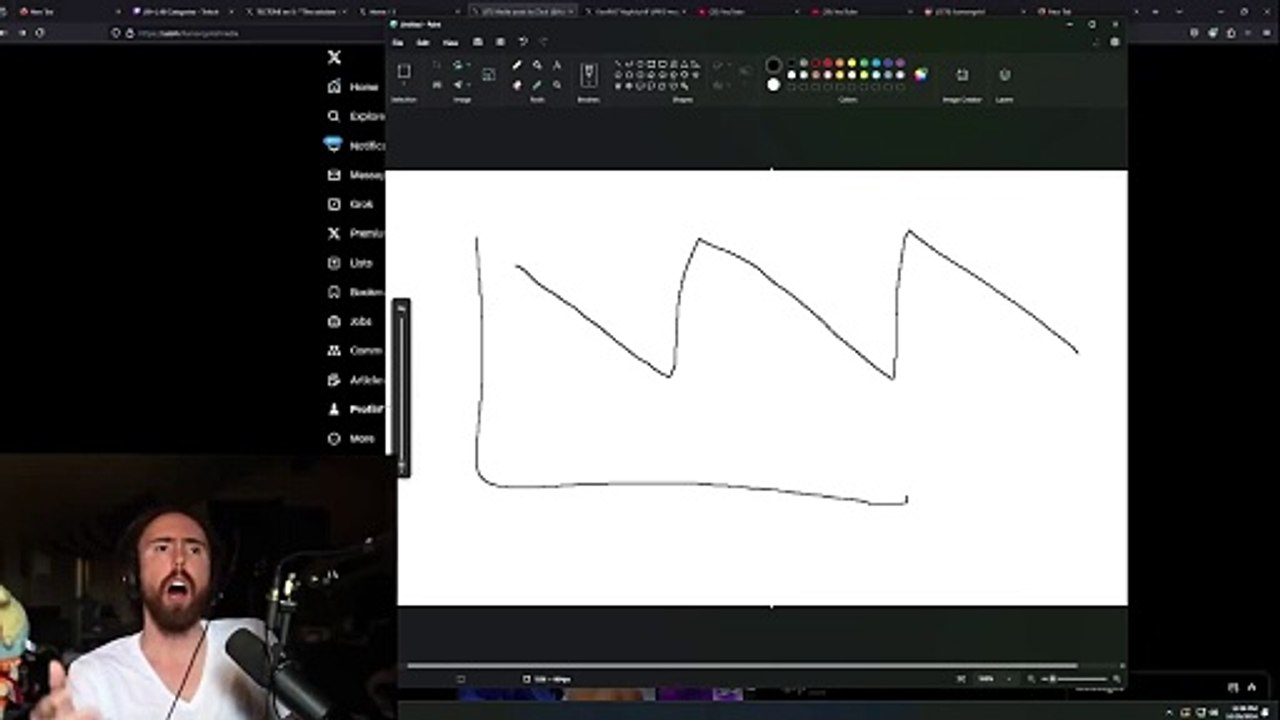Screen dimensions: 1280x720
Task: Open the View menu in Paint
Action: [x=451, y=42]
